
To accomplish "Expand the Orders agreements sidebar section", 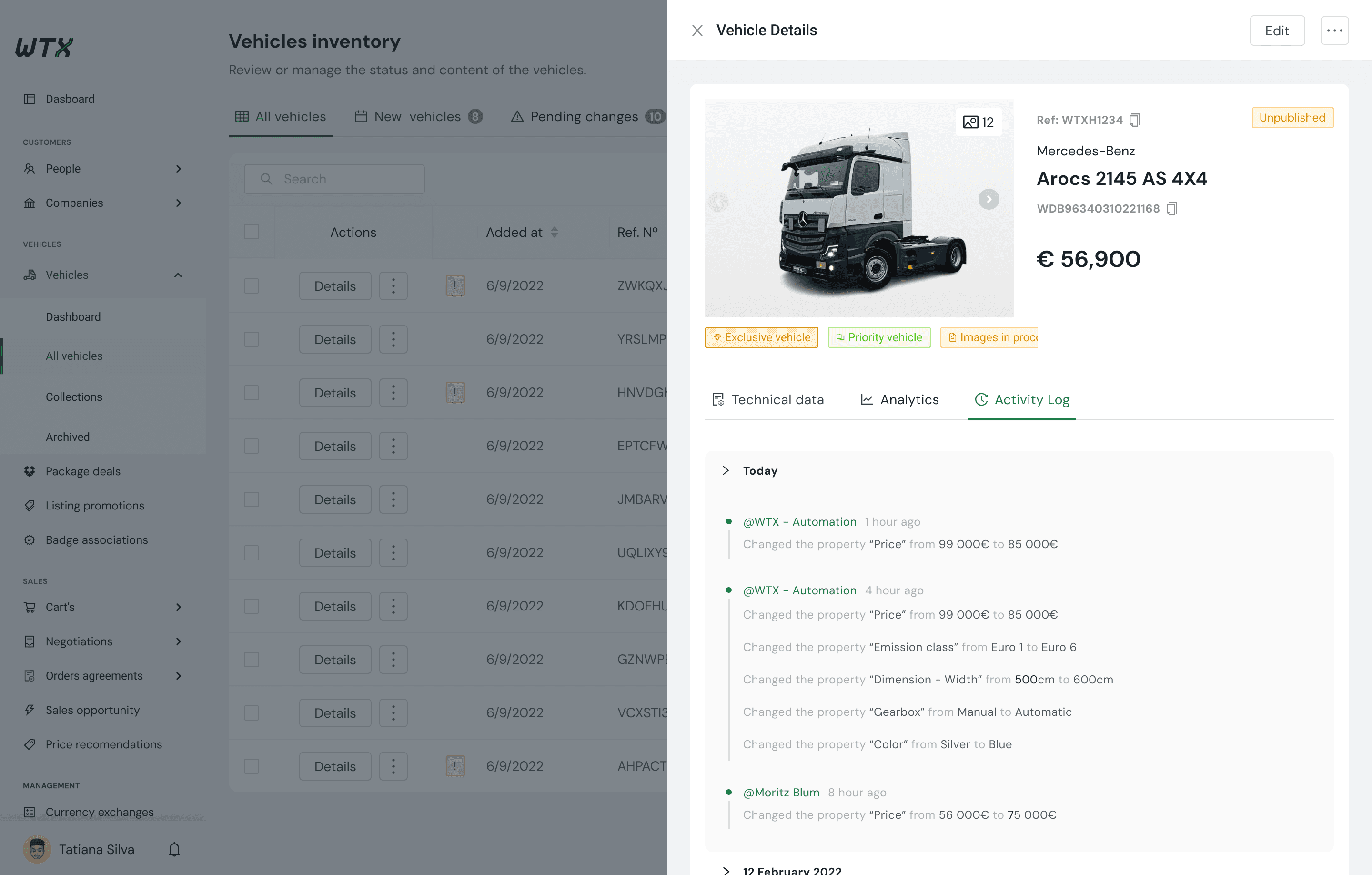I will click(x=178, y=676).
